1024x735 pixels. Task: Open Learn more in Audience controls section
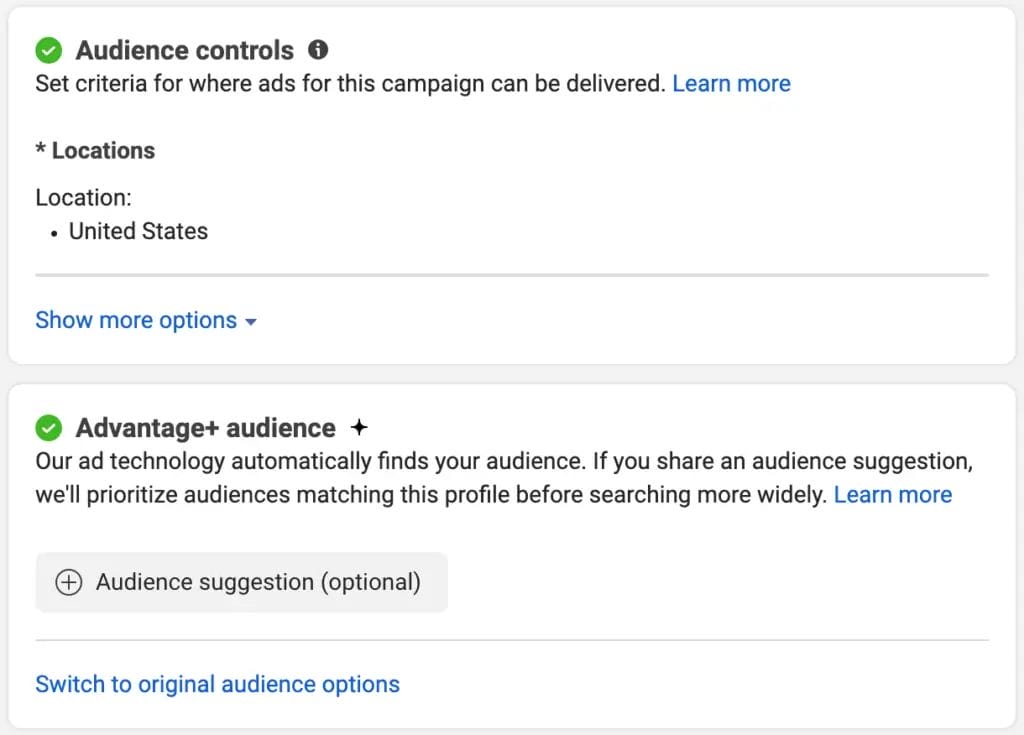pyautogui.click(x=731, y=83)
